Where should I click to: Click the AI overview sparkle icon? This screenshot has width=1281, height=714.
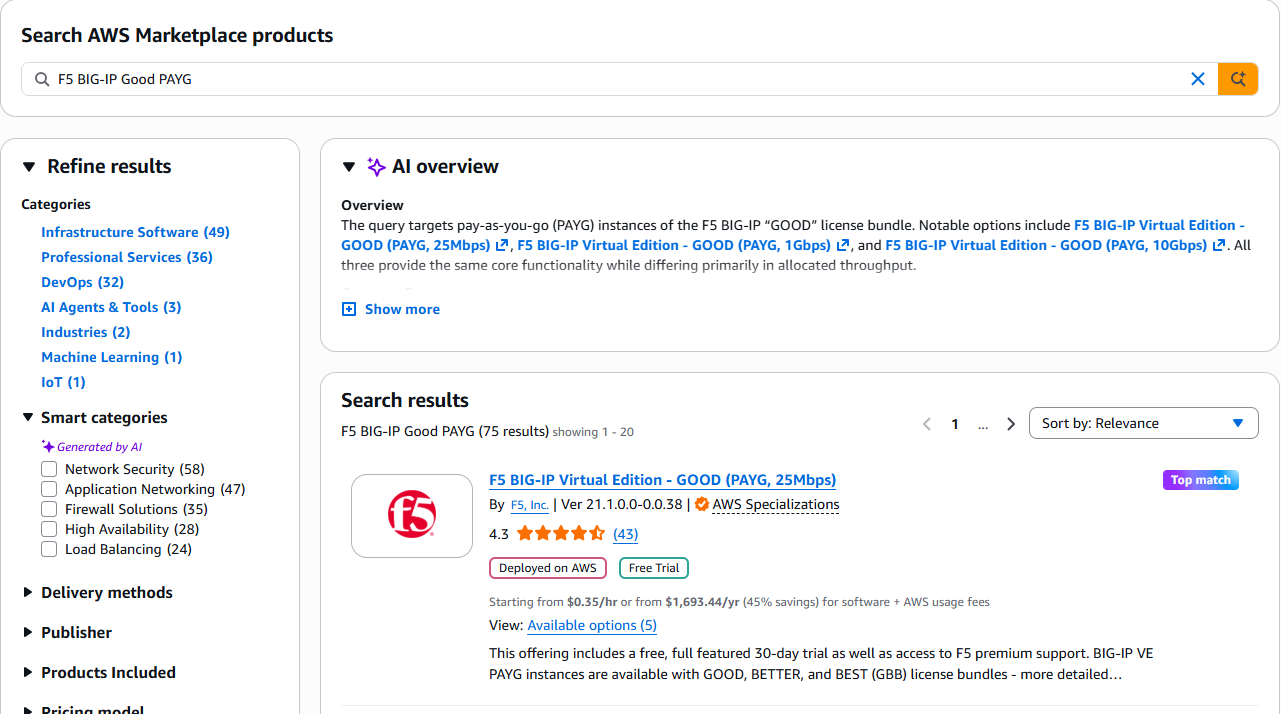click(x=376, y=167)
